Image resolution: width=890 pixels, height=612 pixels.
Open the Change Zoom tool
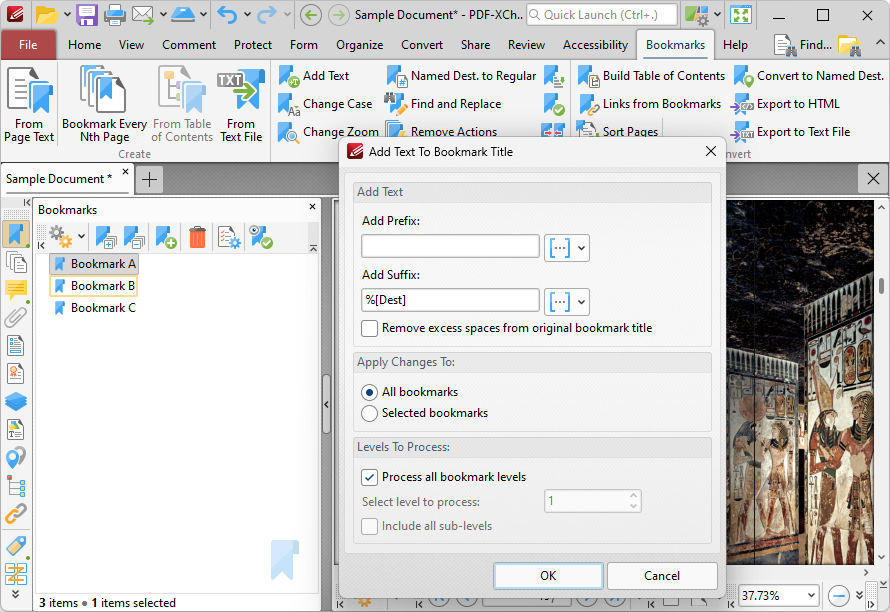[328, 132]
